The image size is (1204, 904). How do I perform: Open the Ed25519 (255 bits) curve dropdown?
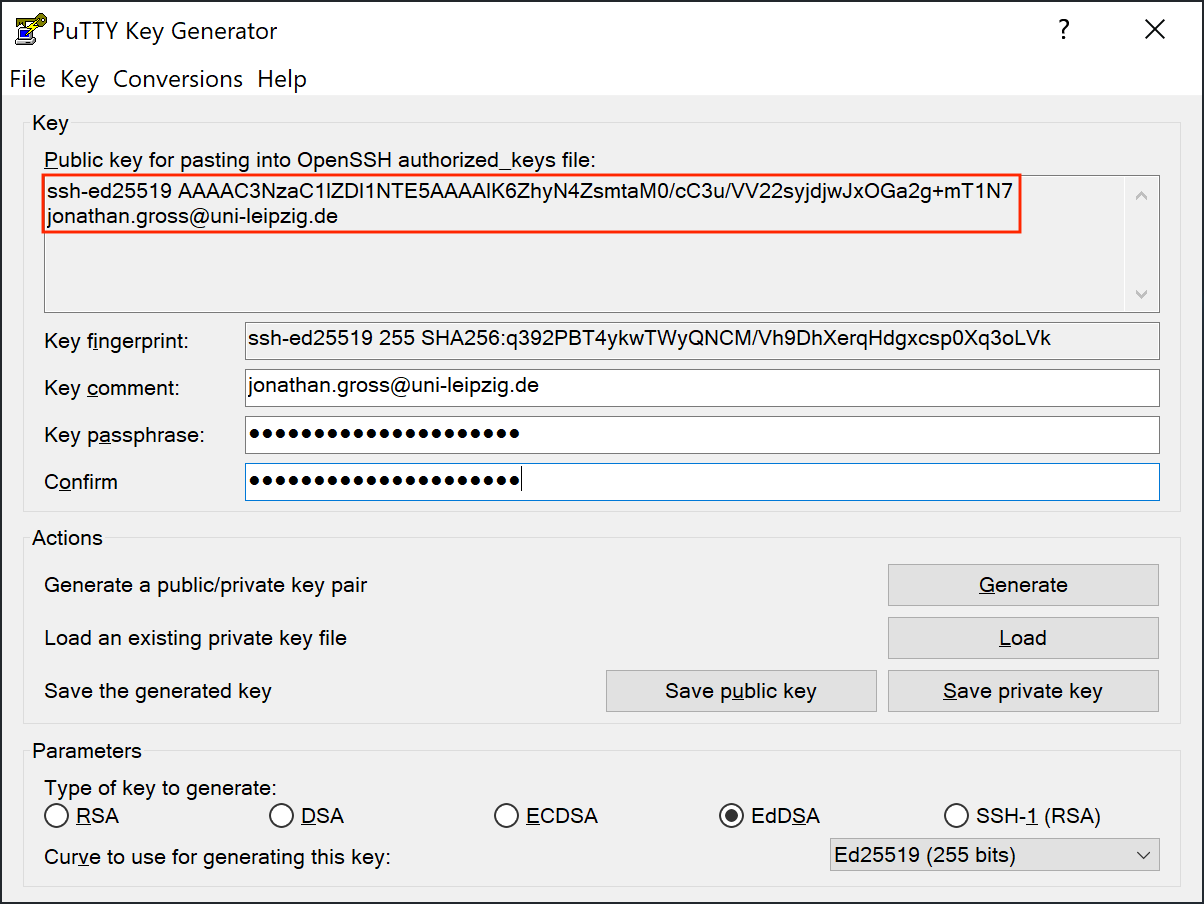pos(995,855)
